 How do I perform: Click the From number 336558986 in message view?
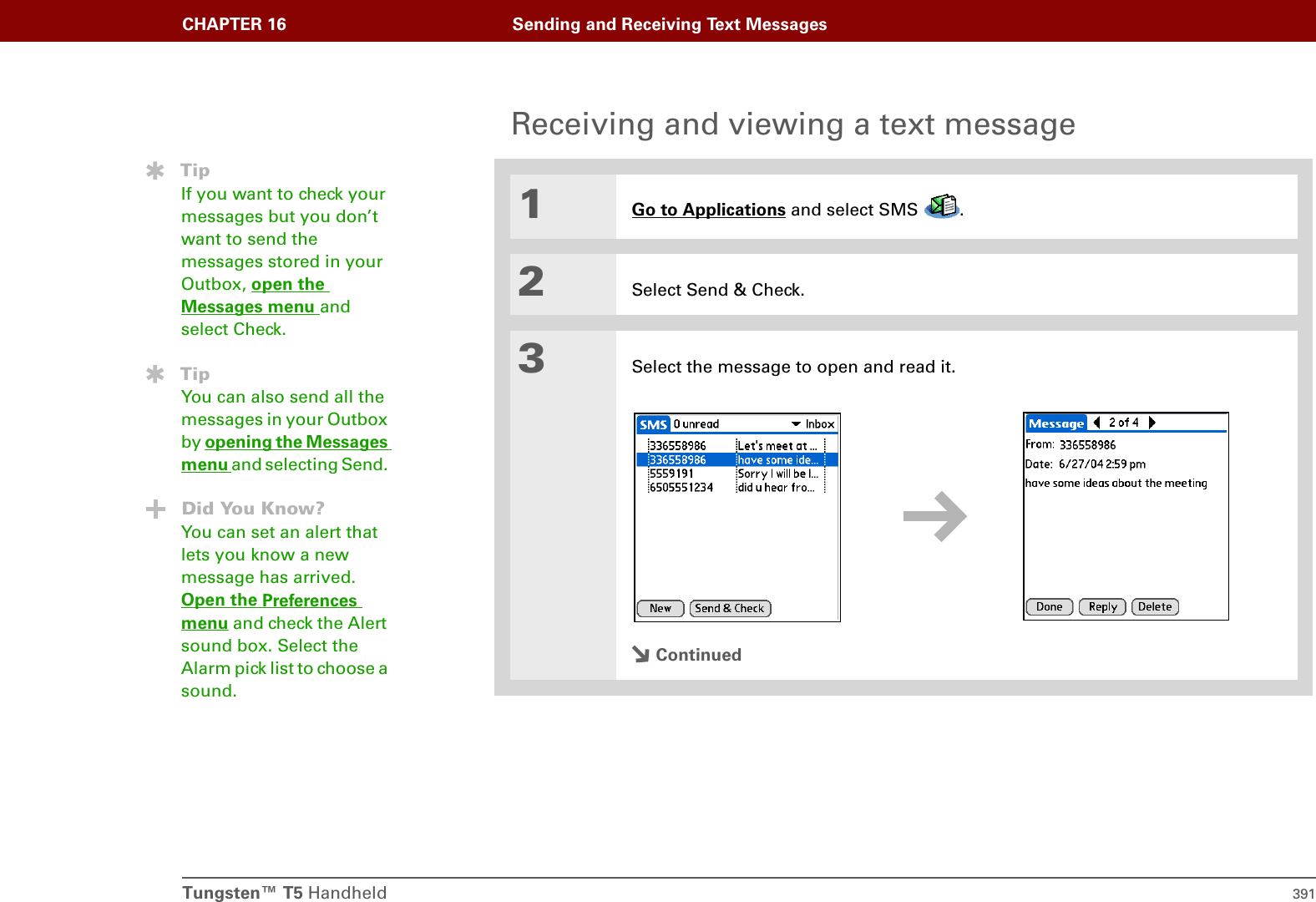tap(1088, 445)
